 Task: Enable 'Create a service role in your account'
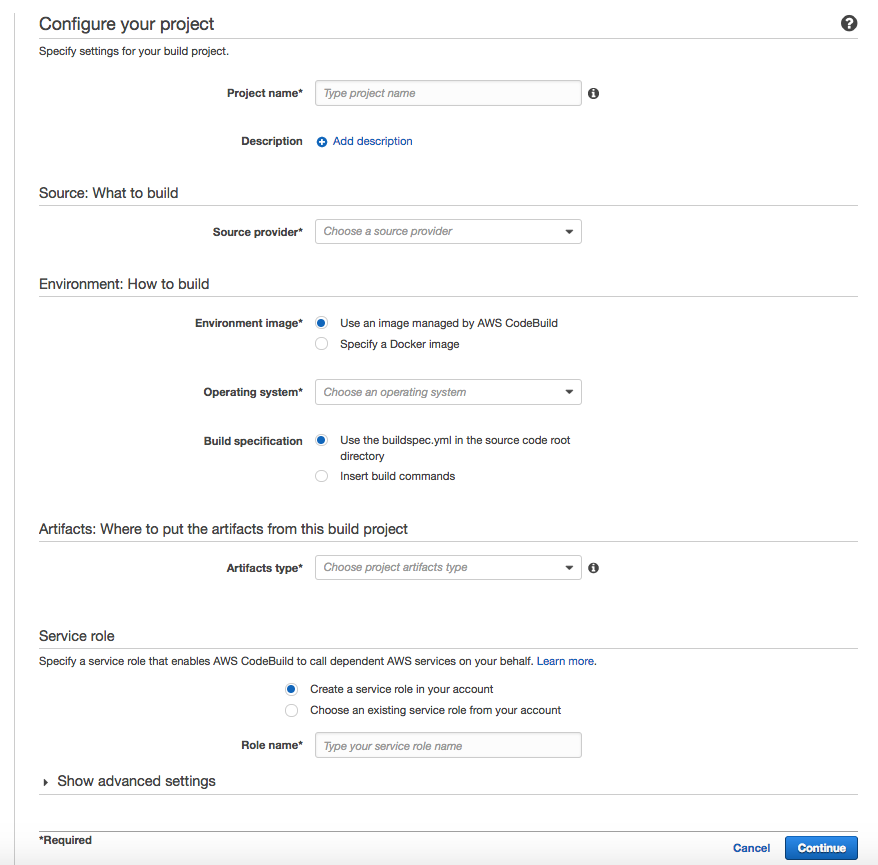[x=291, y=689]
